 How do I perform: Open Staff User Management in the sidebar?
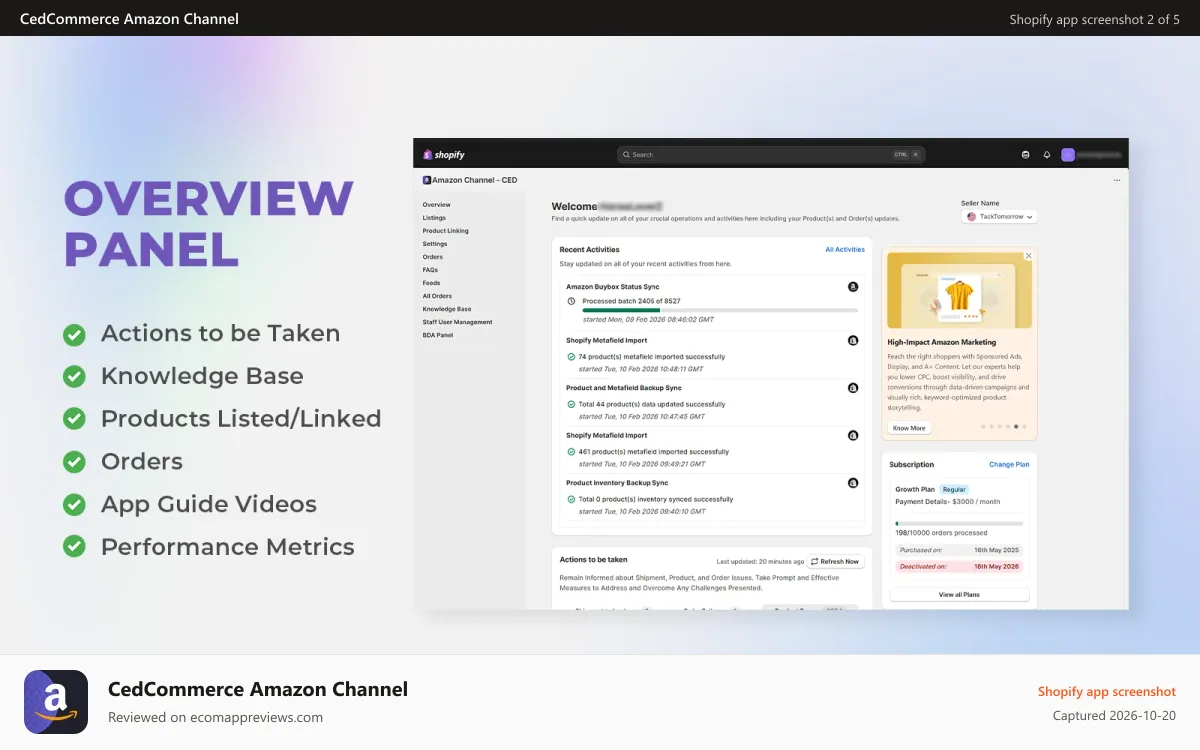click(457, 322)
